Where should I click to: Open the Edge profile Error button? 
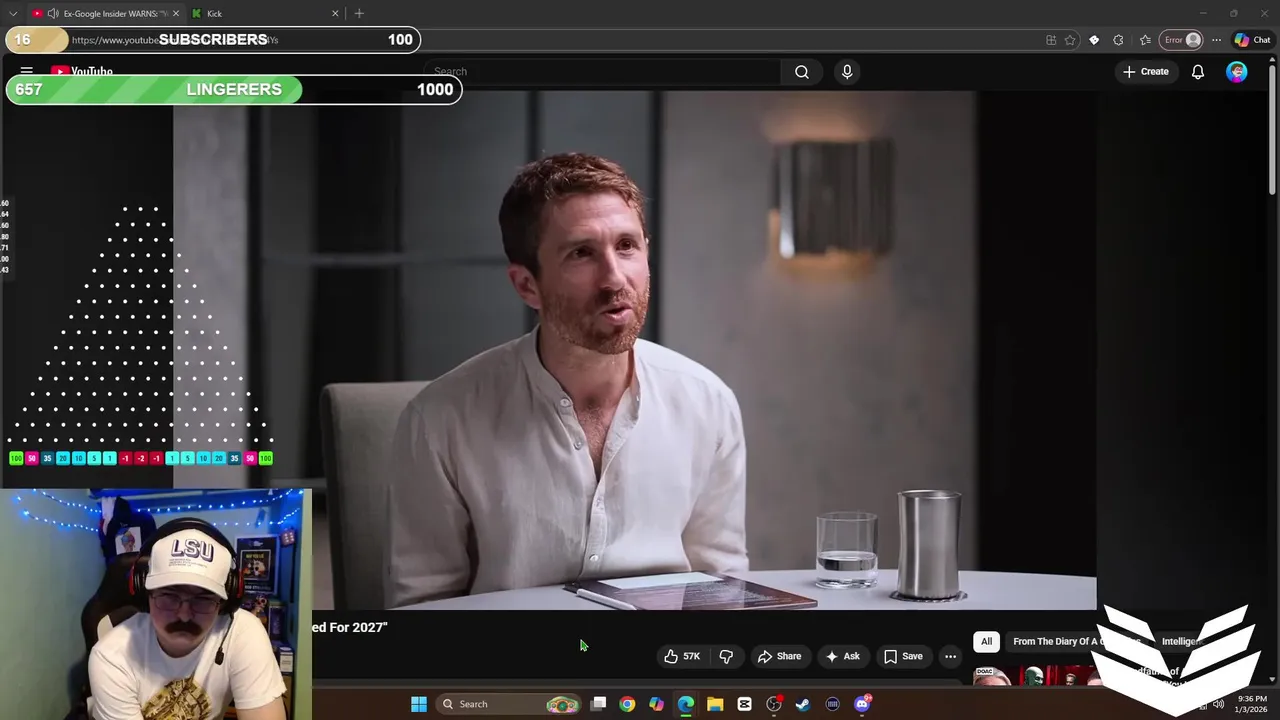pyautogui.click(x=1181, y=40)
